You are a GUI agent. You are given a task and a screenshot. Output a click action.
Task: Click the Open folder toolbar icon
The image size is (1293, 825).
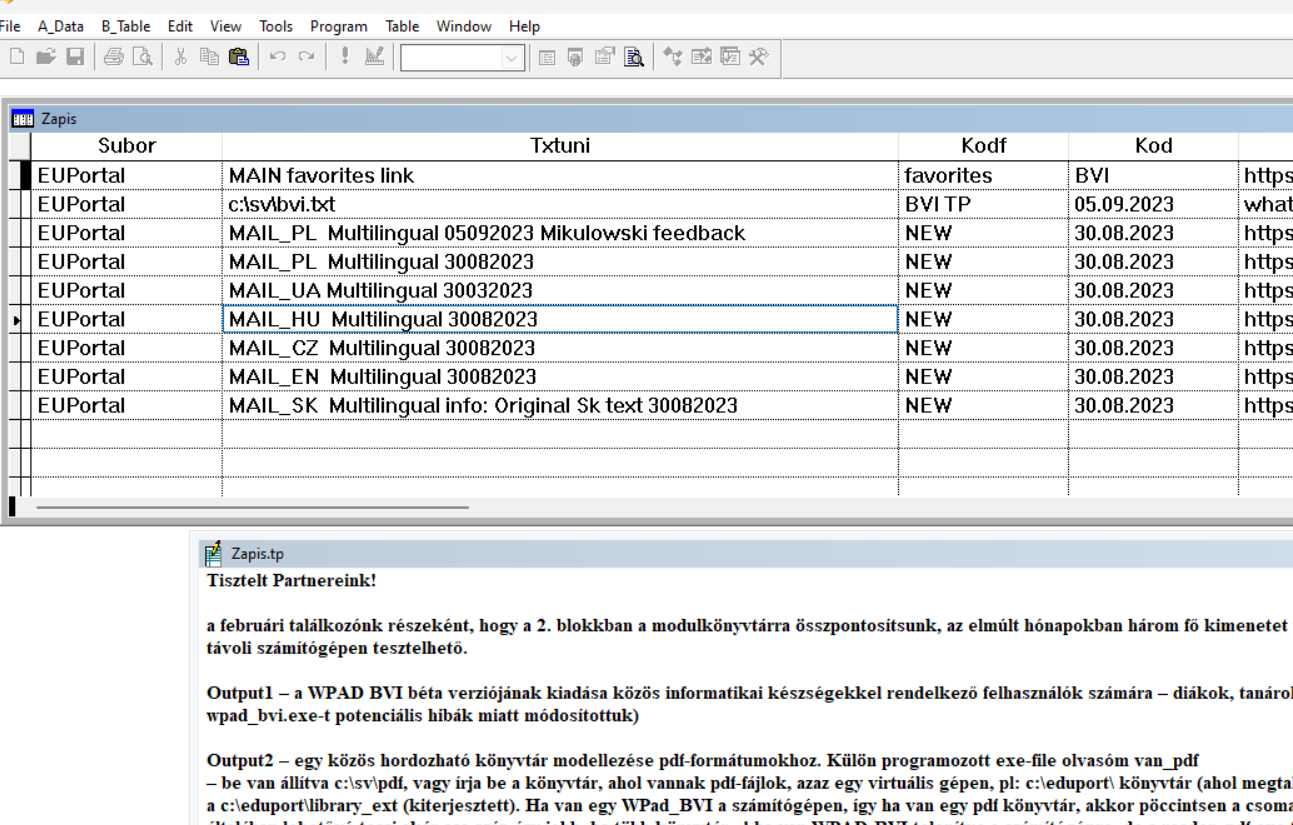pos(46,58)
